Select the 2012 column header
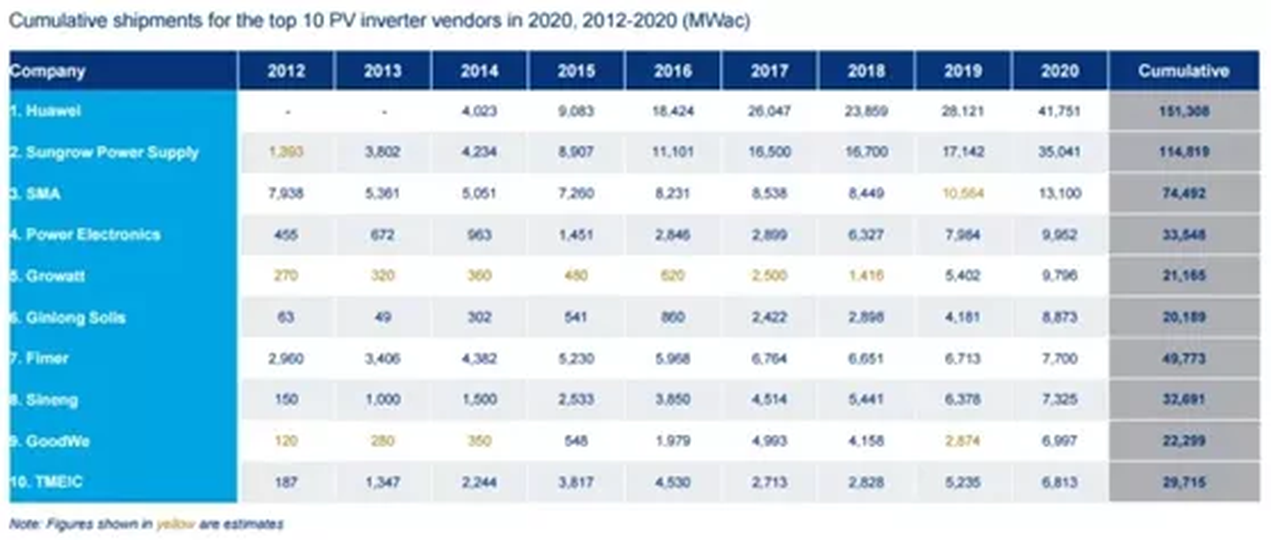This screenshot has height=540, width=1271. click(286, 71)
